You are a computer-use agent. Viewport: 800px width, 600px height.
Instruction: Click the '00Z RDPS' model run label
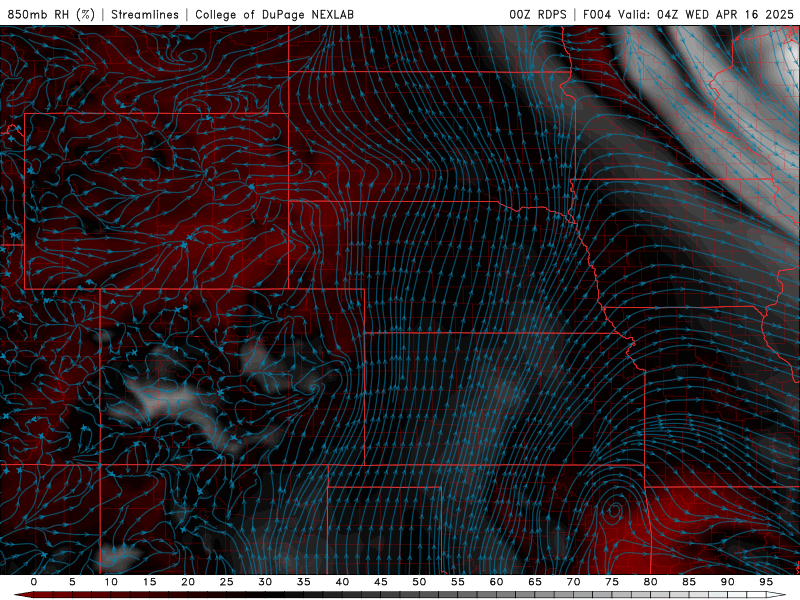click(x=538, y=14)
